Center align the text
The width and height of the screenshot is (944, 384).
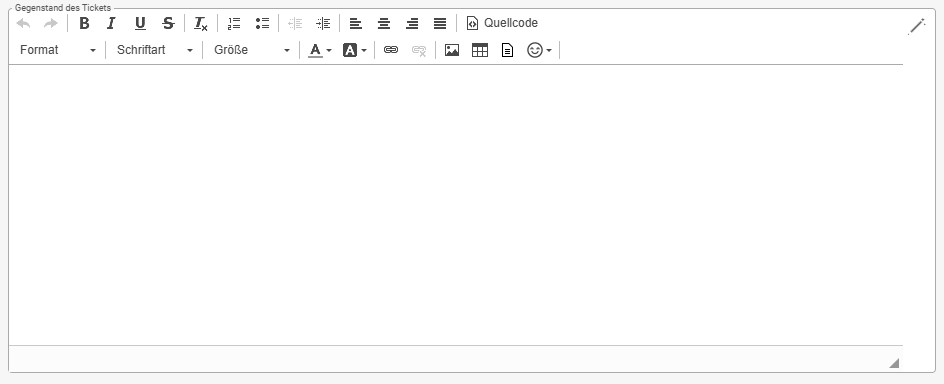(384, 23)
